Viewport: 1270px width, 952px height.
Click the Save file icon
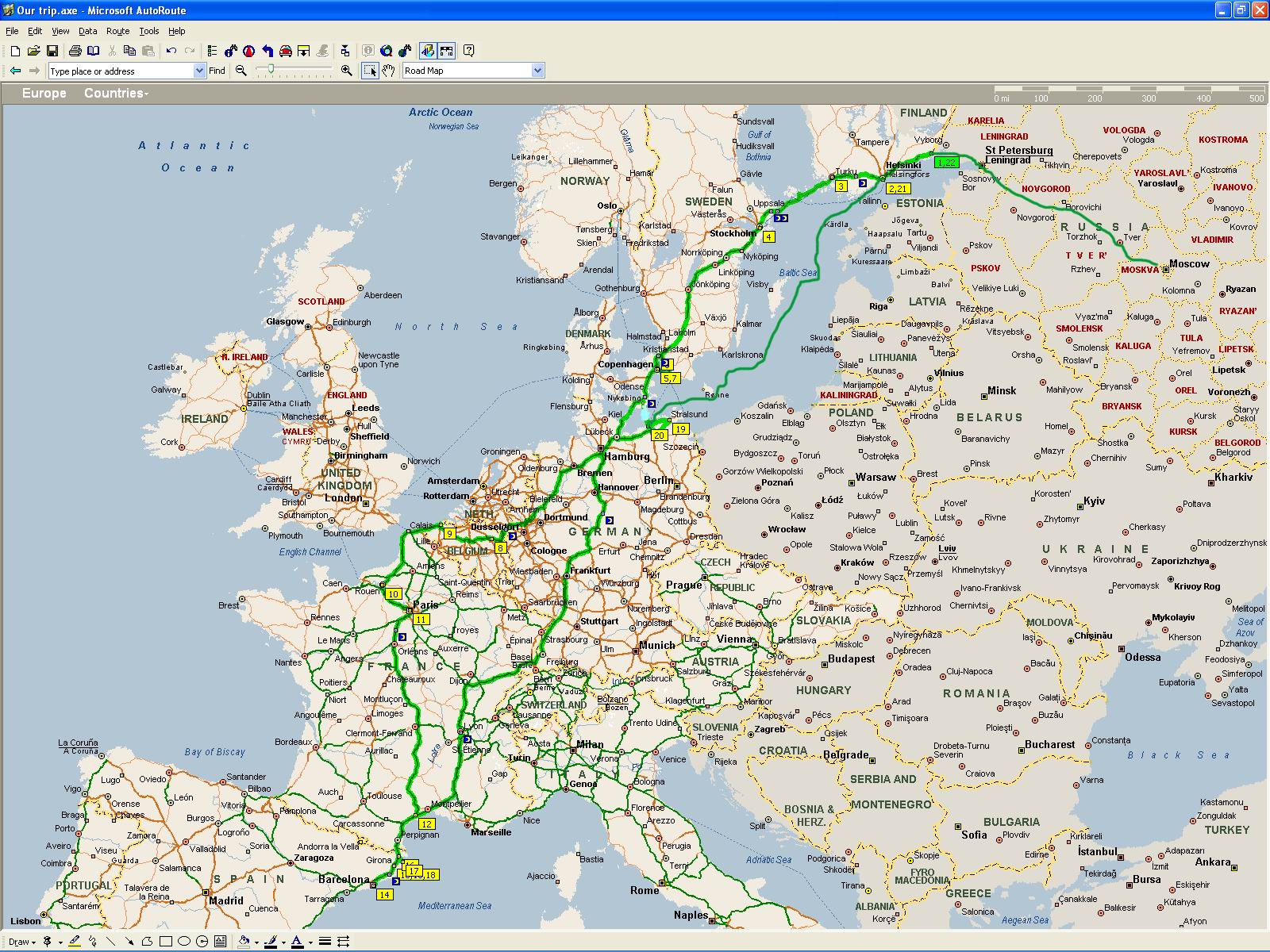[52, 51]
